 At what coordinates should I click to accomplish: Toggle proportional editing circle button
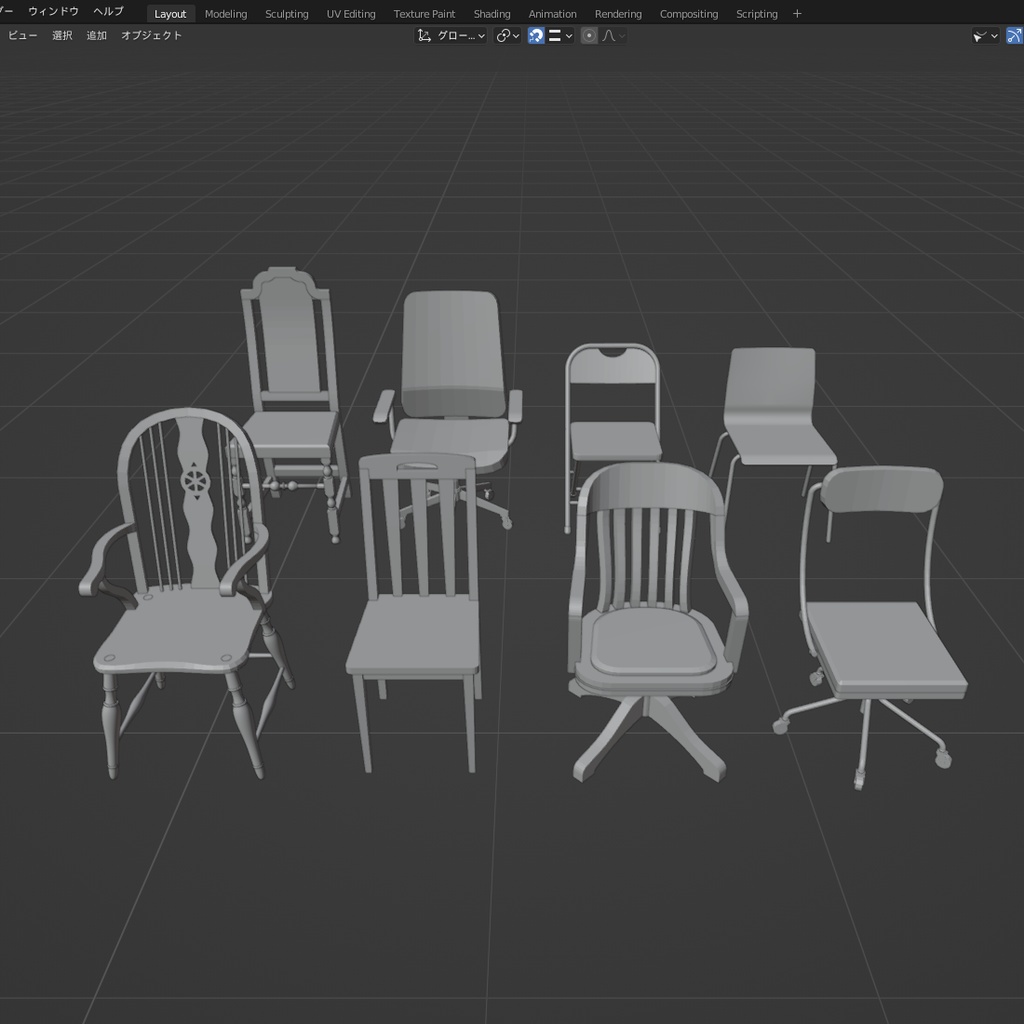pos(589,35)
